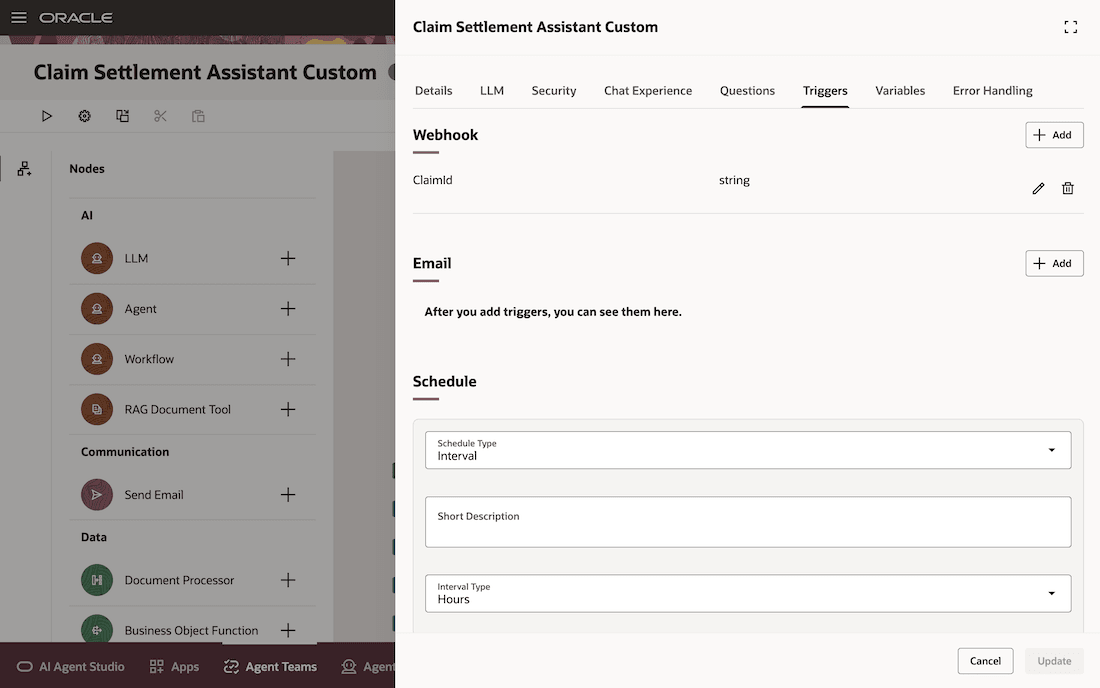Click the ClaimId webhook parameter name
The height and width of the screenshot is (688, 1100).
pos(432,180)
